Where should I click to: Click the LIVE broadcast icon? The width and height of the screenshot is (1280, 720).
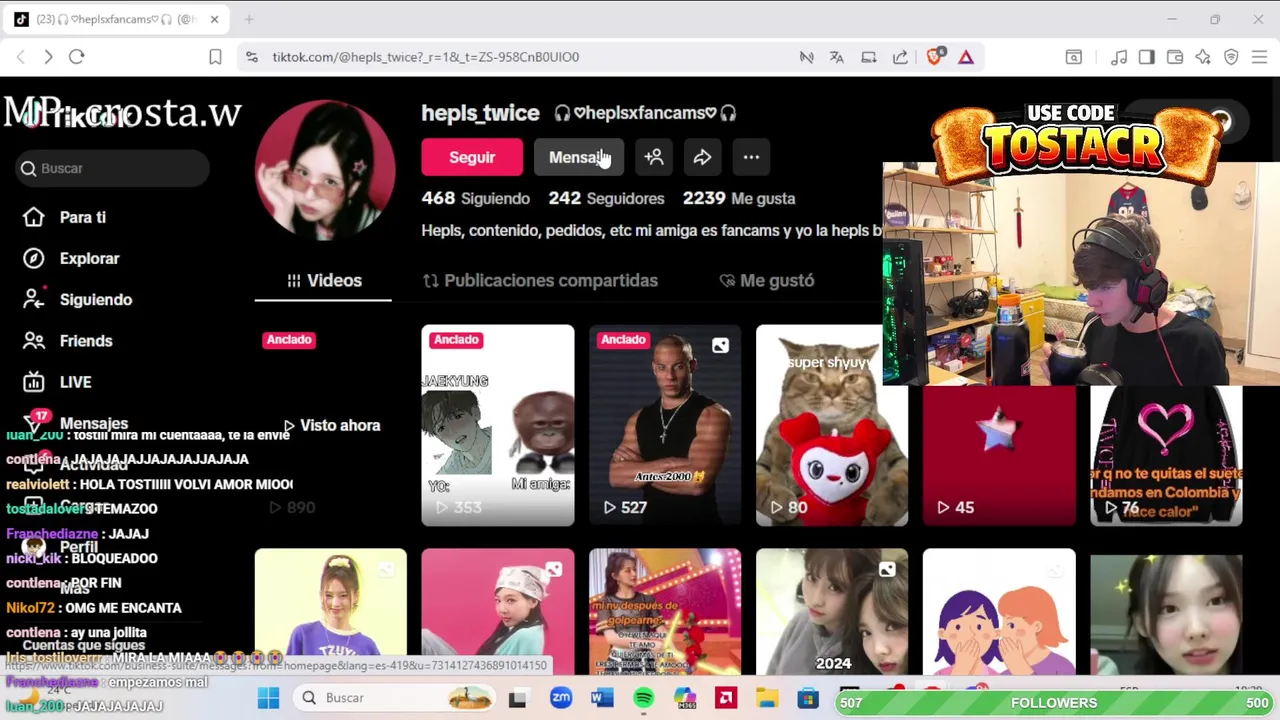tap(34, 382)
